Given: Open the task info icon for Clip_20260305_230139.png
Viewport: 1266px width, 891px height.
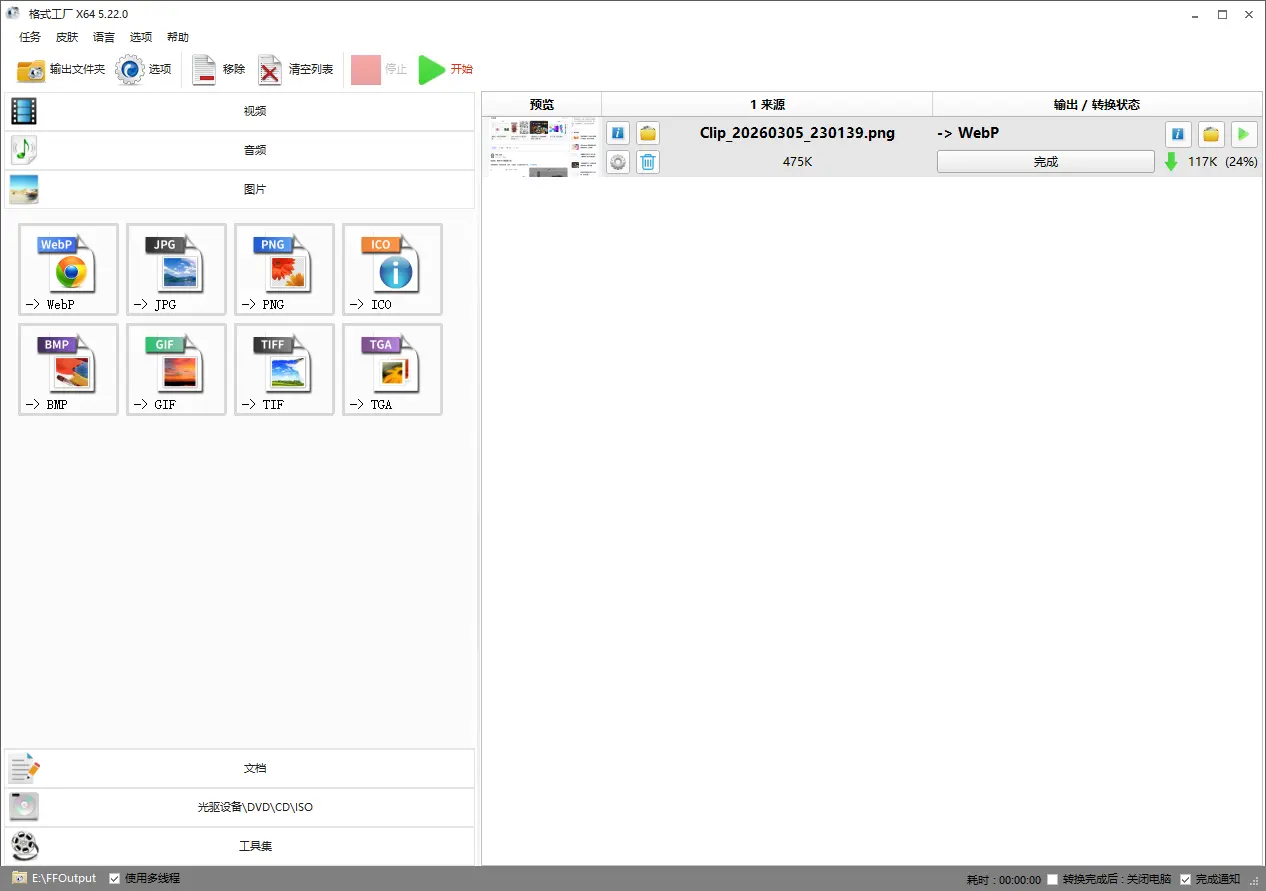Looking at the screenshot, I should [617, 132].
